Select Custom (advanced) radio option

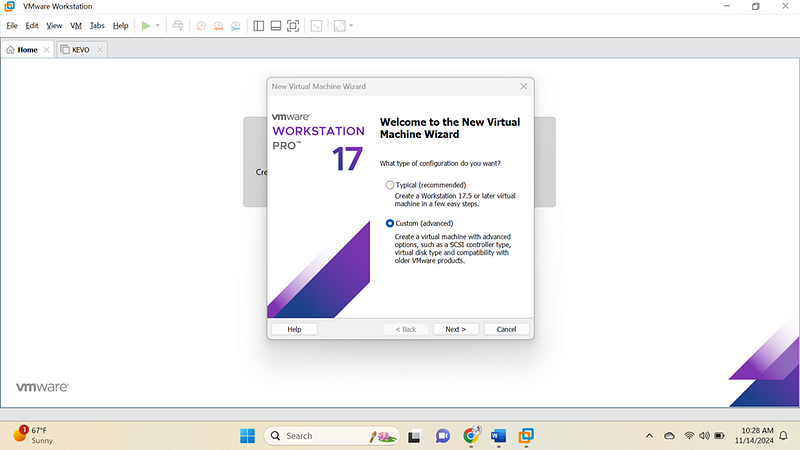390,223
